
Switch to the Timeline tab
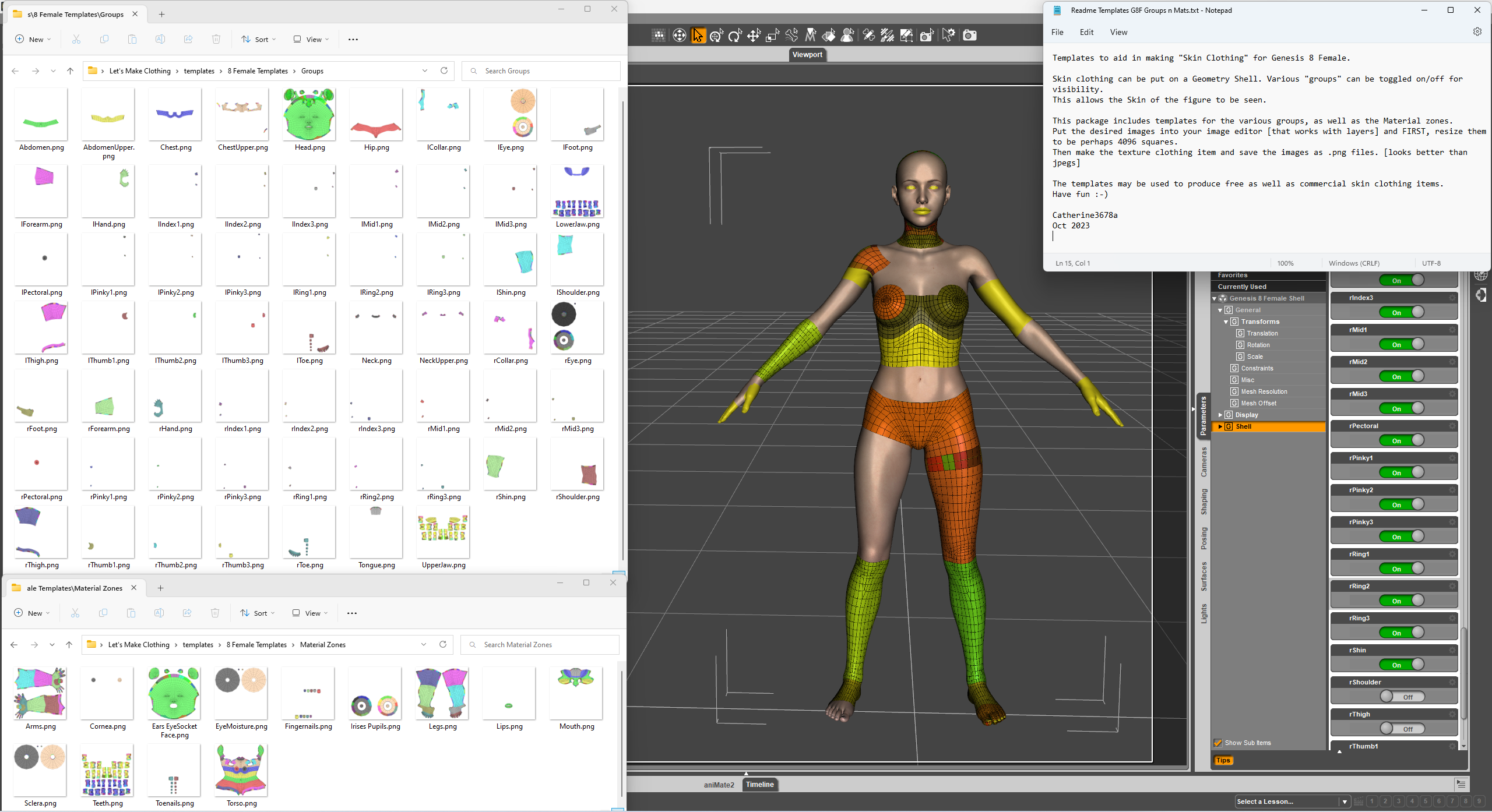tap(759, 785)
